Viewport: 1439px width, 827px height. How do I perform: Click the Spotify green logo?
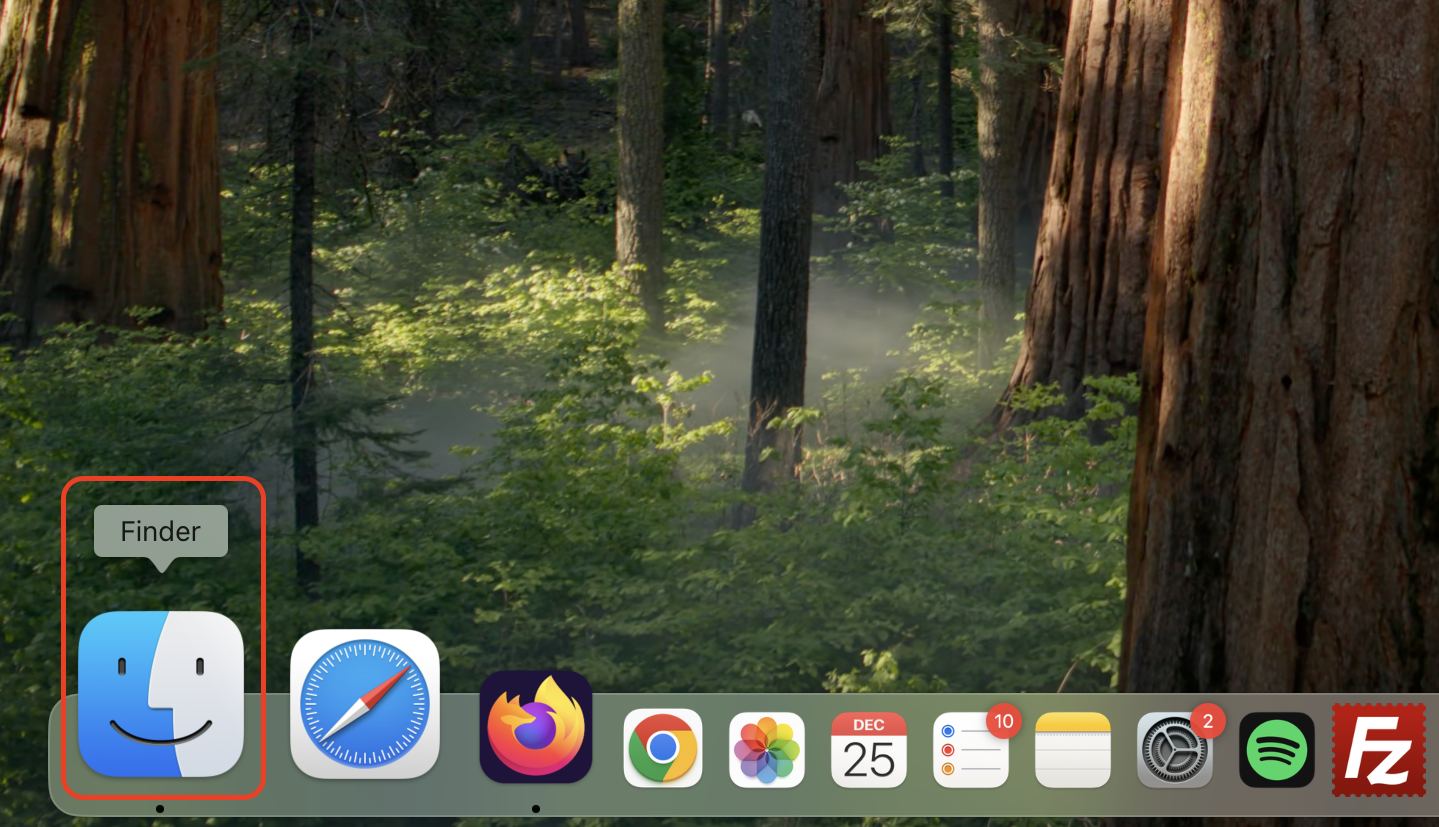(1276, 749)
